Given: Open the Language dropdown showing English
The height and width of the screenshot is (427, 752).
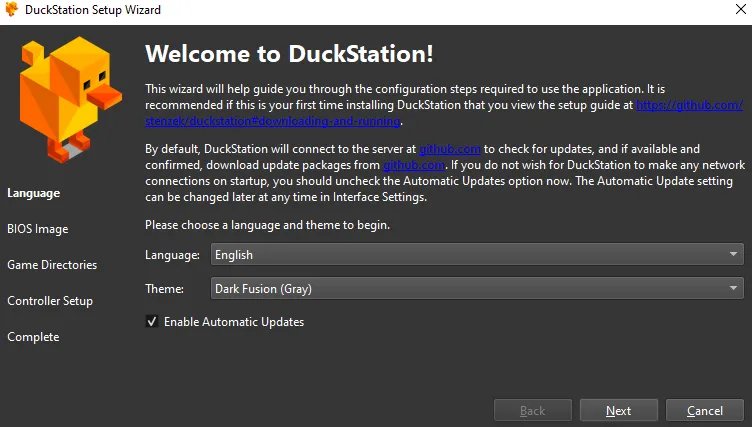Looking at the screenshot, I should [x=477, y=254].
